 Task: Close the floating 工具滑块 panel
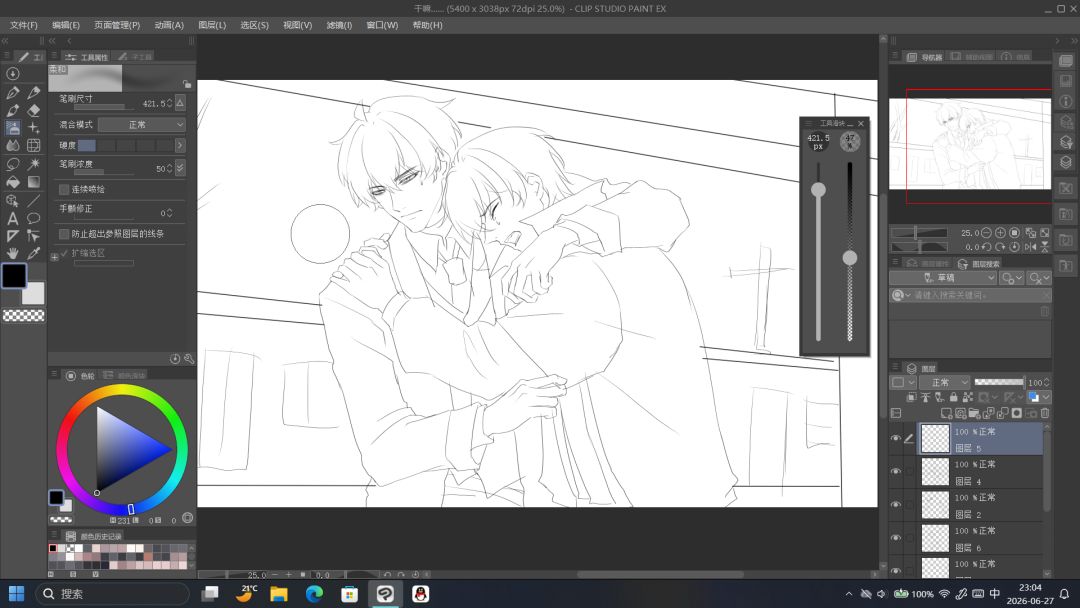point(861,124)
